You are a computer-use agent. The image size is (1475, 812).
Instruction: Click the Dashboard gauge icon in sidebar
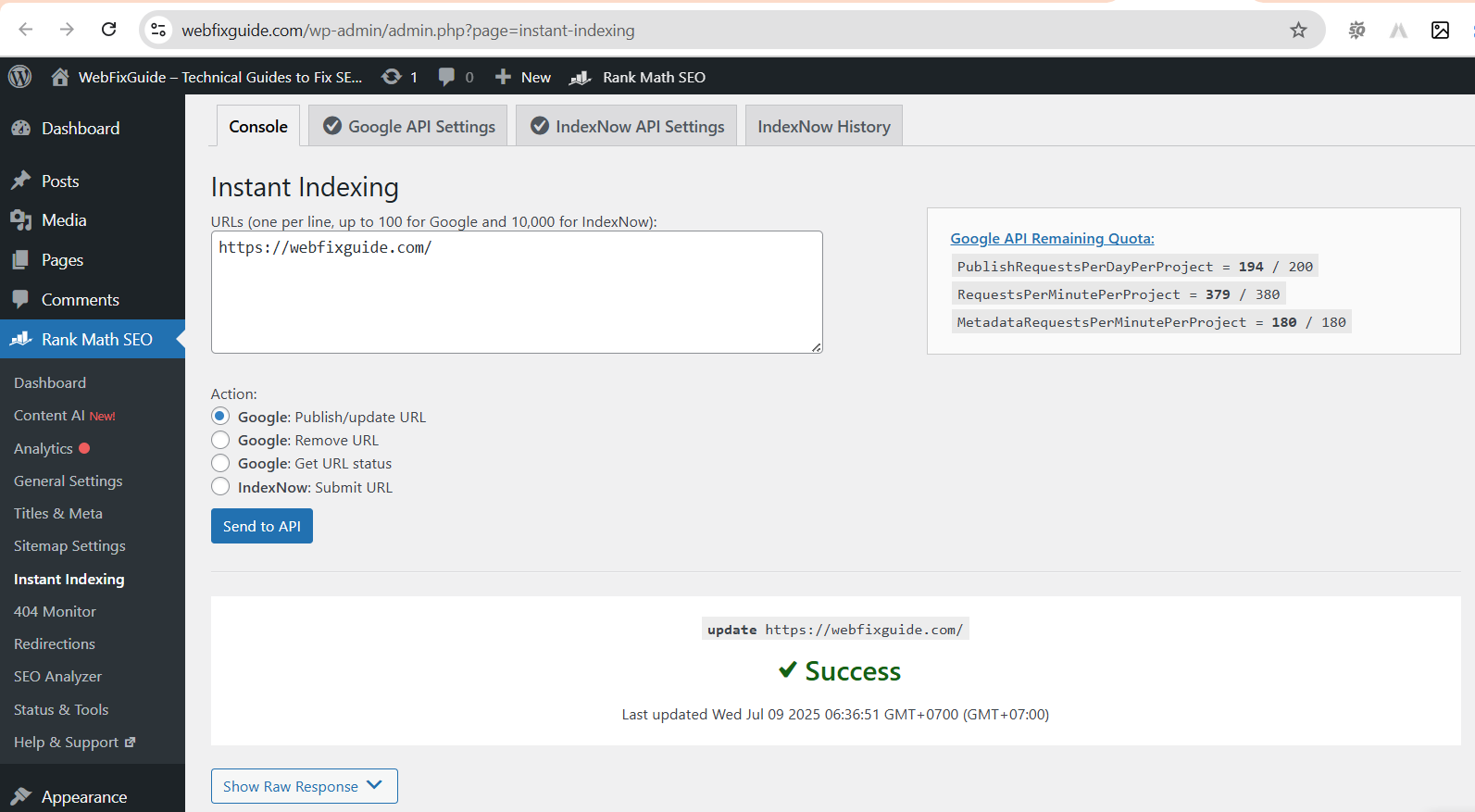pyautogui.click(x=21, y=129)
